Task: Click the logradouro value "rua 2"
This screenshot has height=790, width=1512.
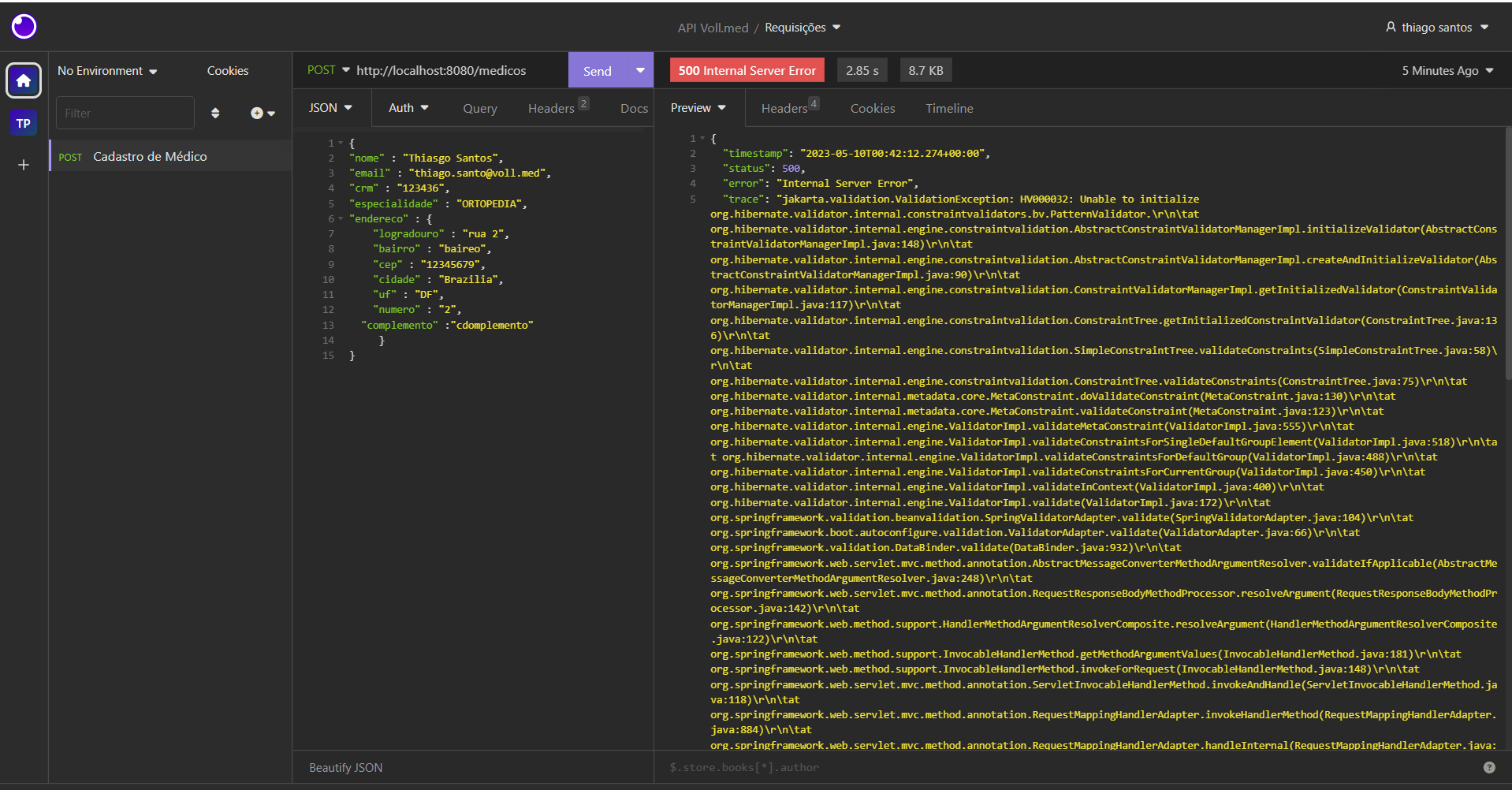Action: coord(483,233)
